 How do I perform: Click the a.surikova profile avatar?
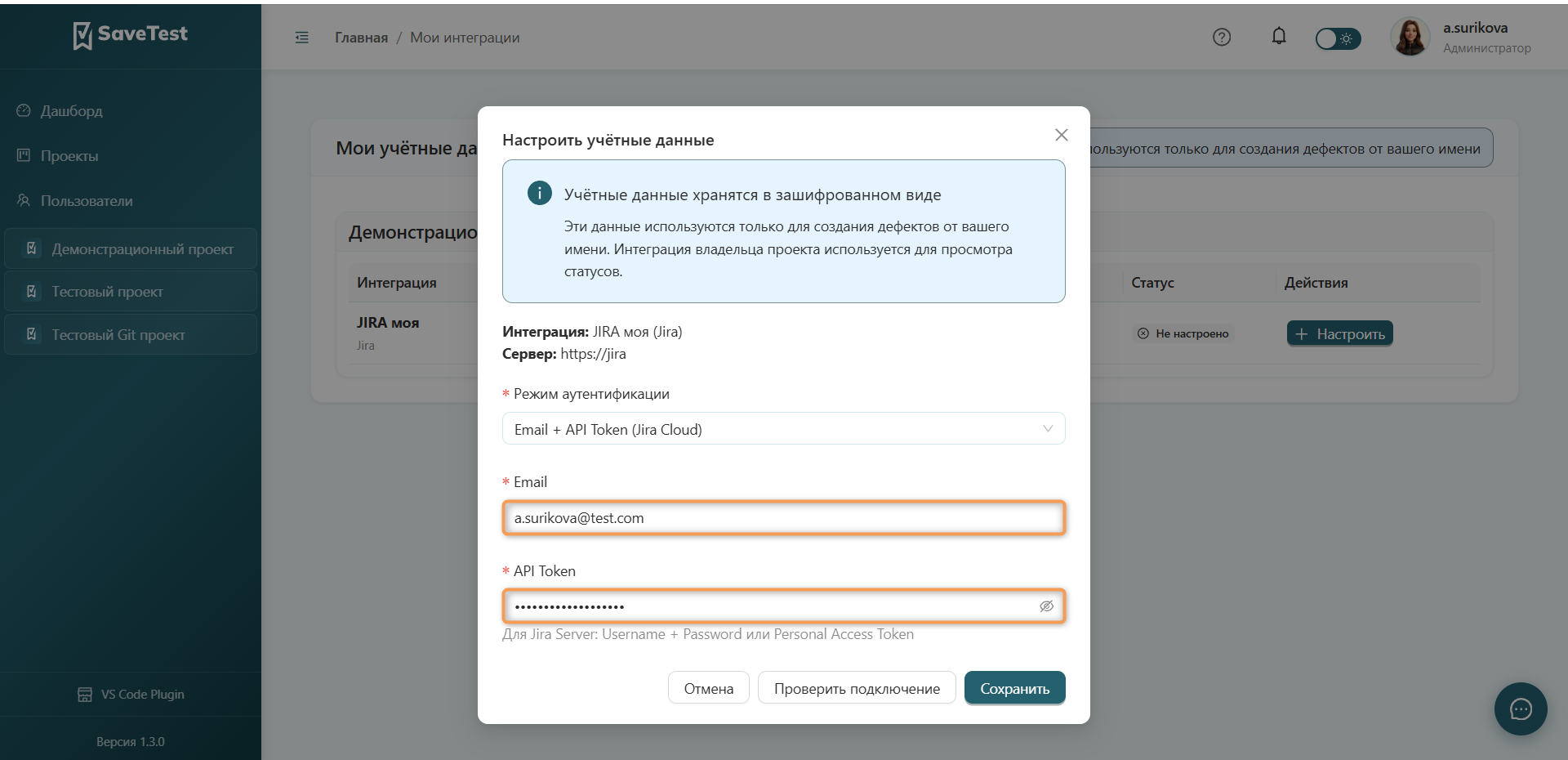(1410, 37)
